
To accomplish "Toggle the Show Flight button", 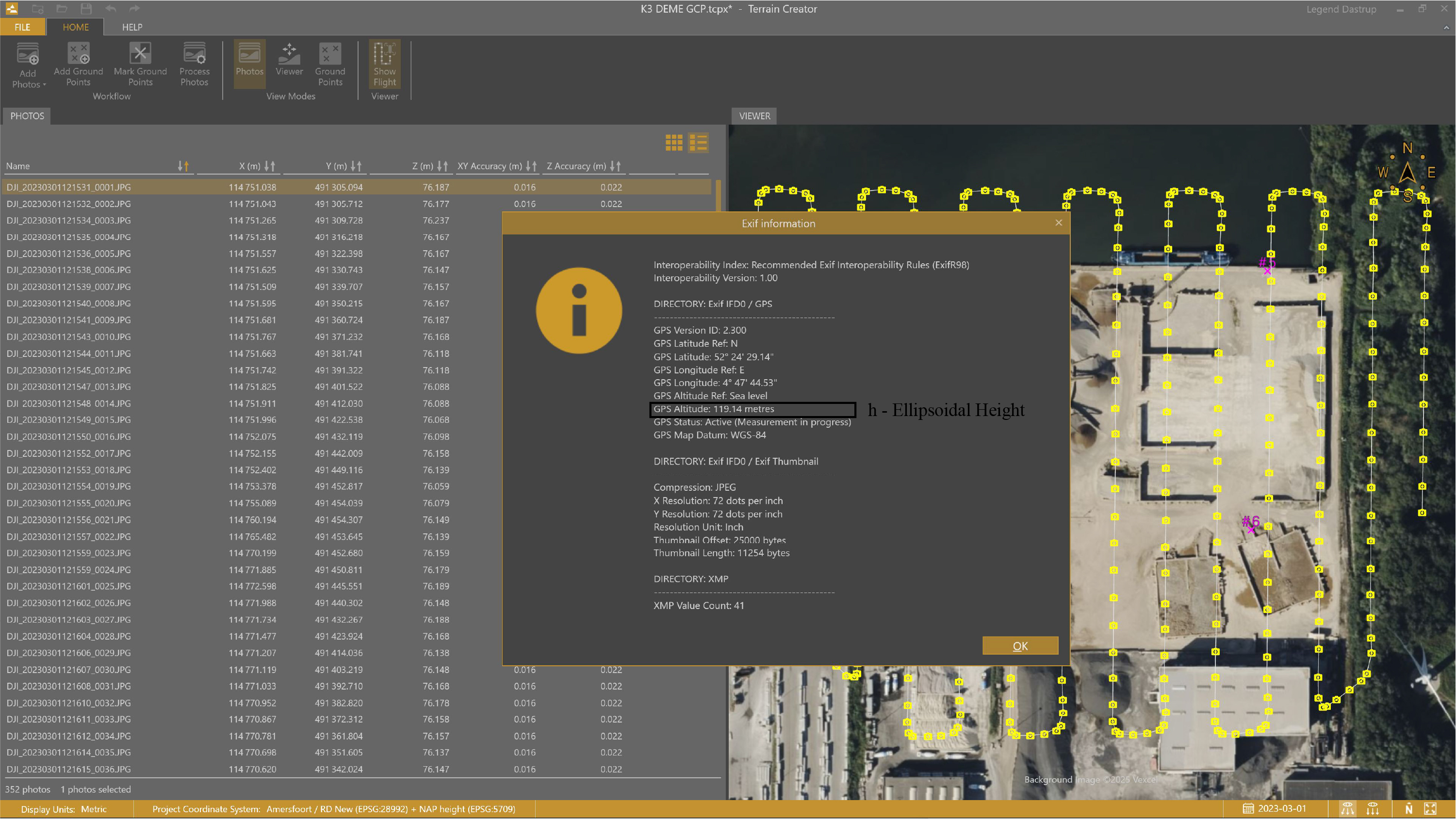I will pyautogui.click(x=384, y=64).
